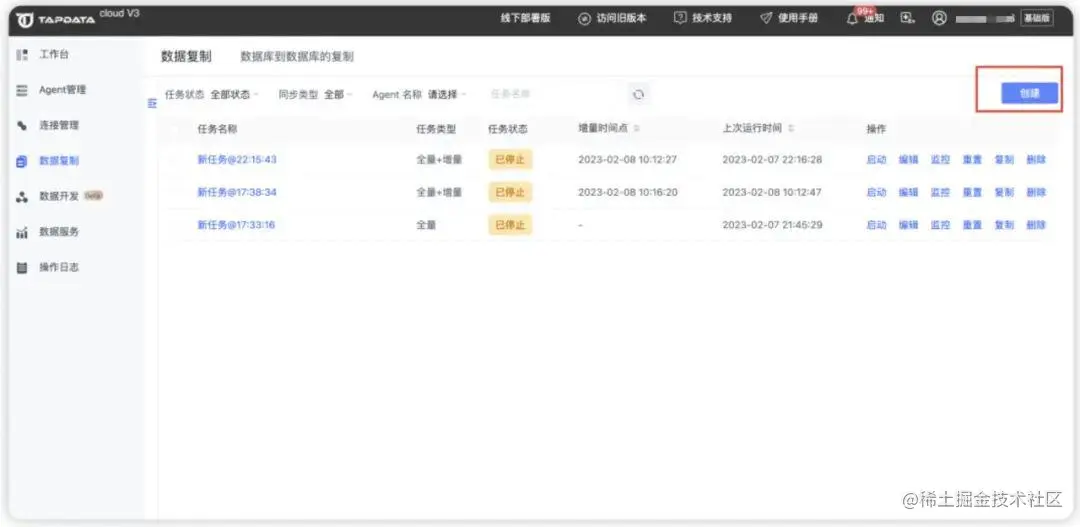
Task: Monitor task 新任务@17:33:16 via 监控
Action: [940, 225]
